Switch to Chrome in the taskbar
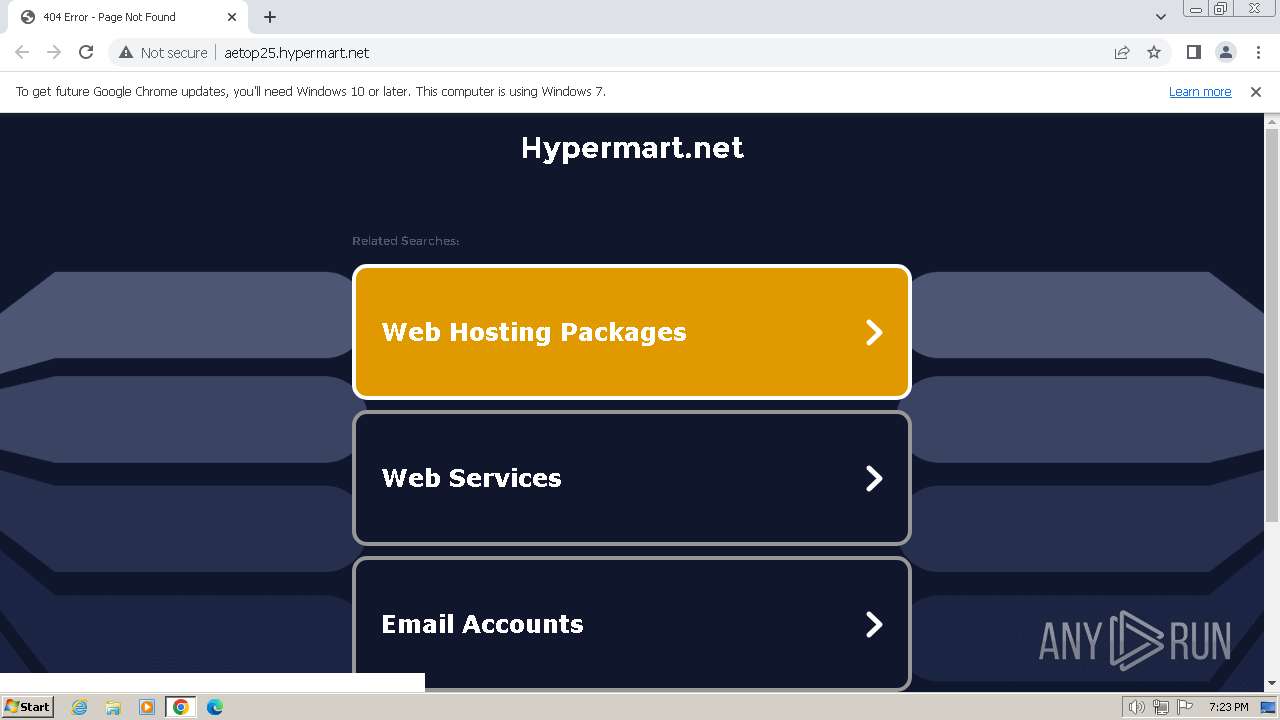Image resolution: width=1280 pixels, height=720 pixels. coord(181,707)
